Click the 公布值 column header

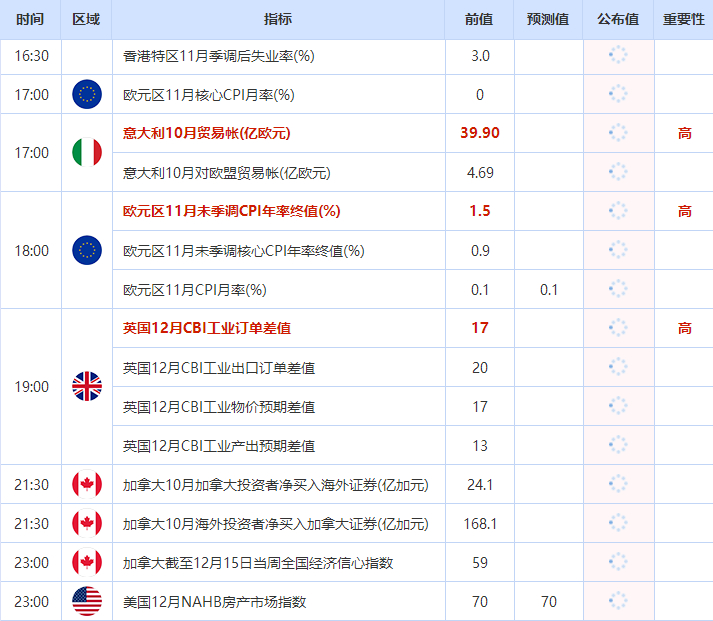click(618, 19)
